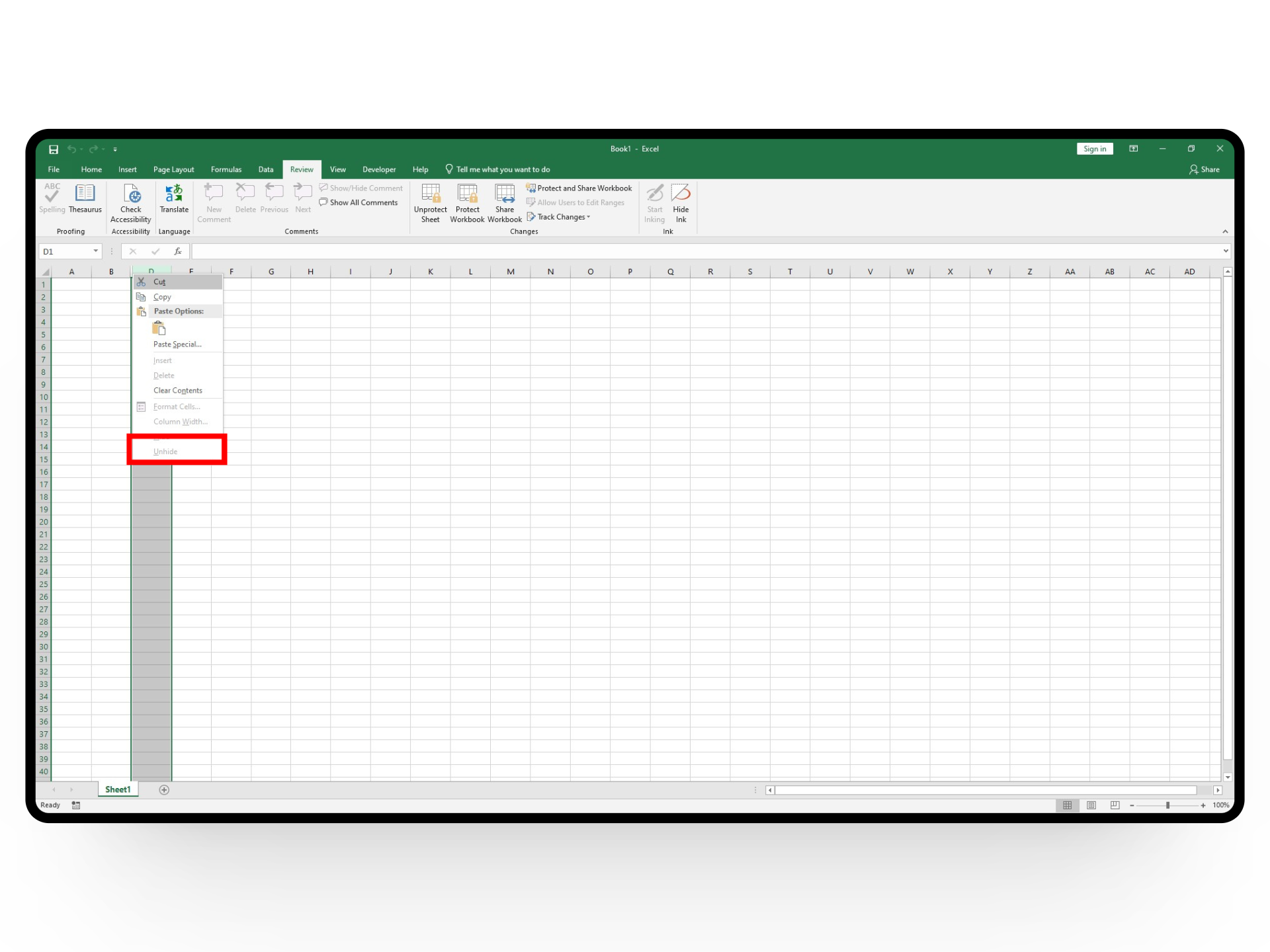
Task: Click the Translate icon
Action: click(x=174, y=194)
